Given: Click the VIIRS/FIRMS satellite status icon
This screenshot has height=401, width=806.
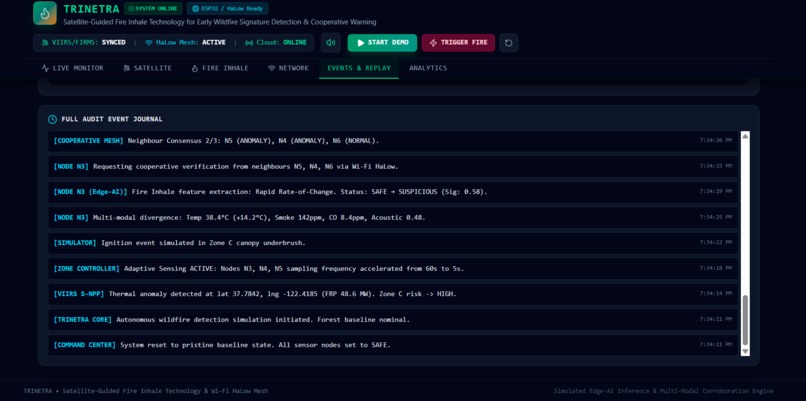Looking at the screenshot, I should (x=45, y=43).
